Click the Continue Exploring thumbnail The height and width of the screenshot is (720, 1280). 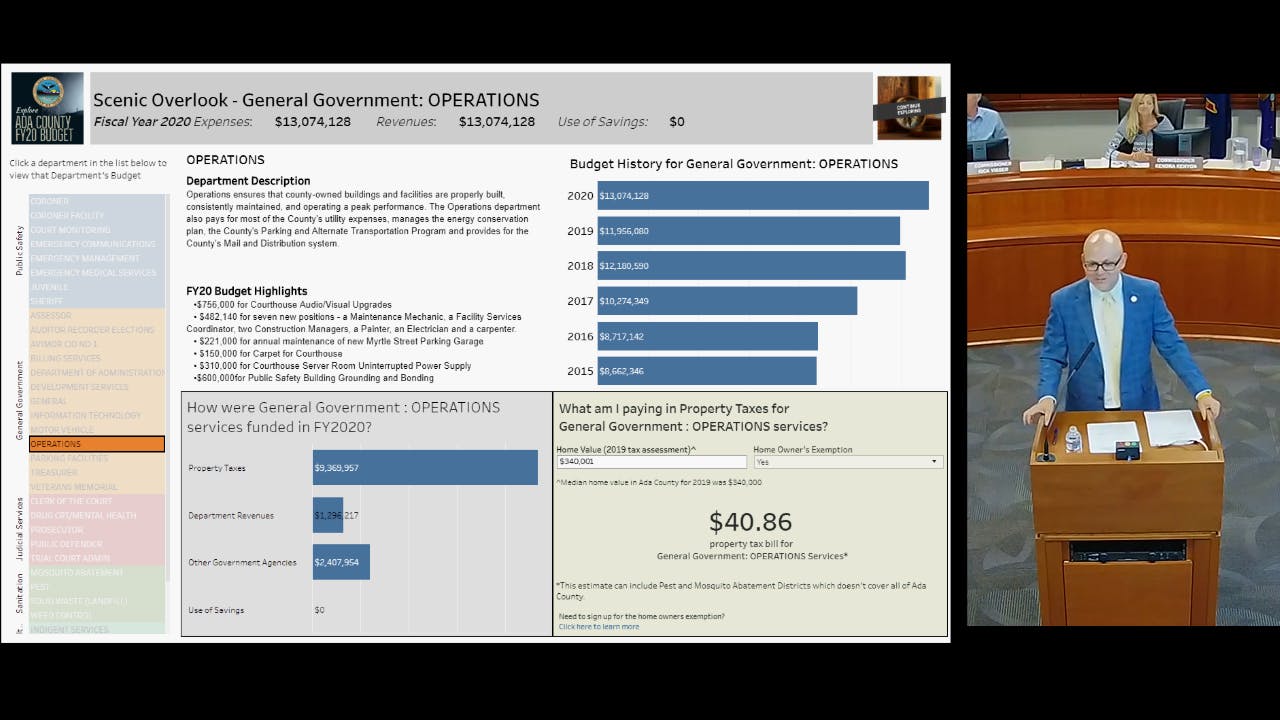(909, 108)
